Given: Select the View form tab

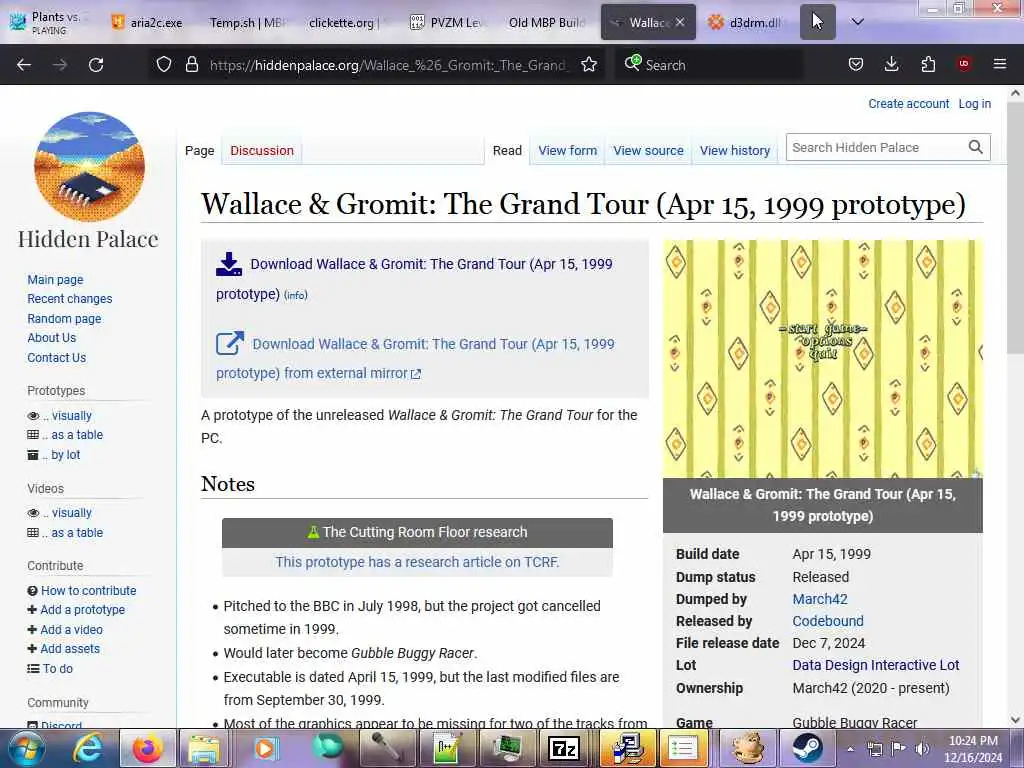Looking at the screenshot, I should tap(568, 150).
